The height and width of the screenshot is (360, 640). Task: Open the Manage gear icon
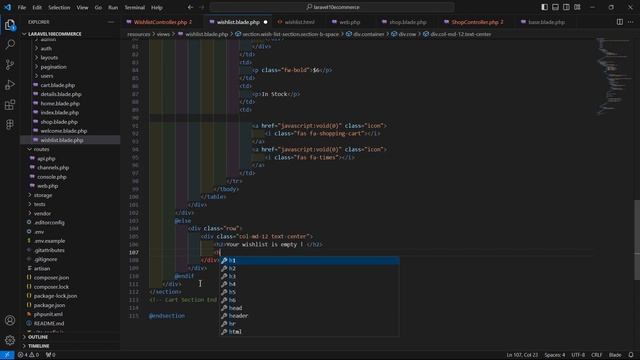(10, 340)
